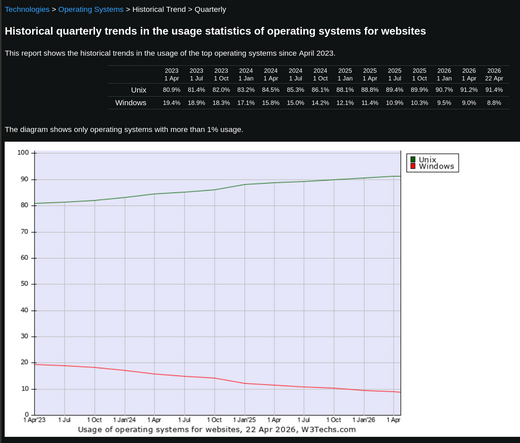Click the Windows legend label in chart

436,166
